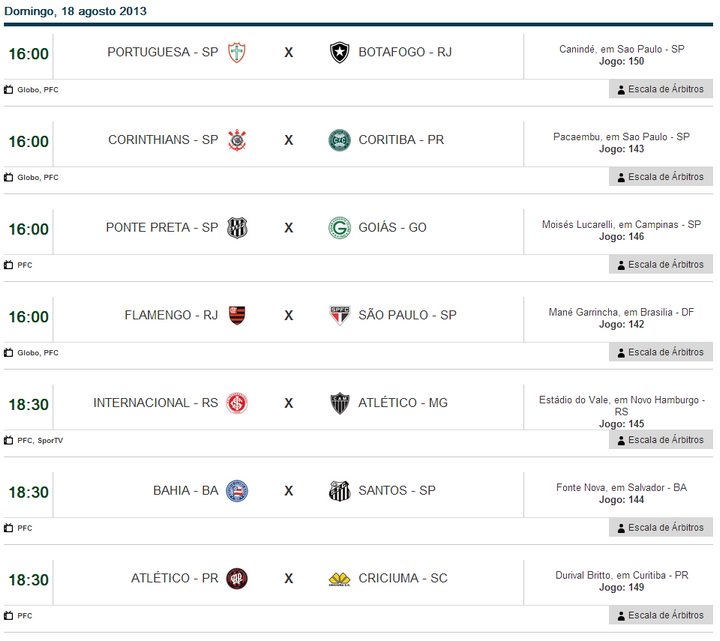Click the Internacional red crest

click(237, 403)
